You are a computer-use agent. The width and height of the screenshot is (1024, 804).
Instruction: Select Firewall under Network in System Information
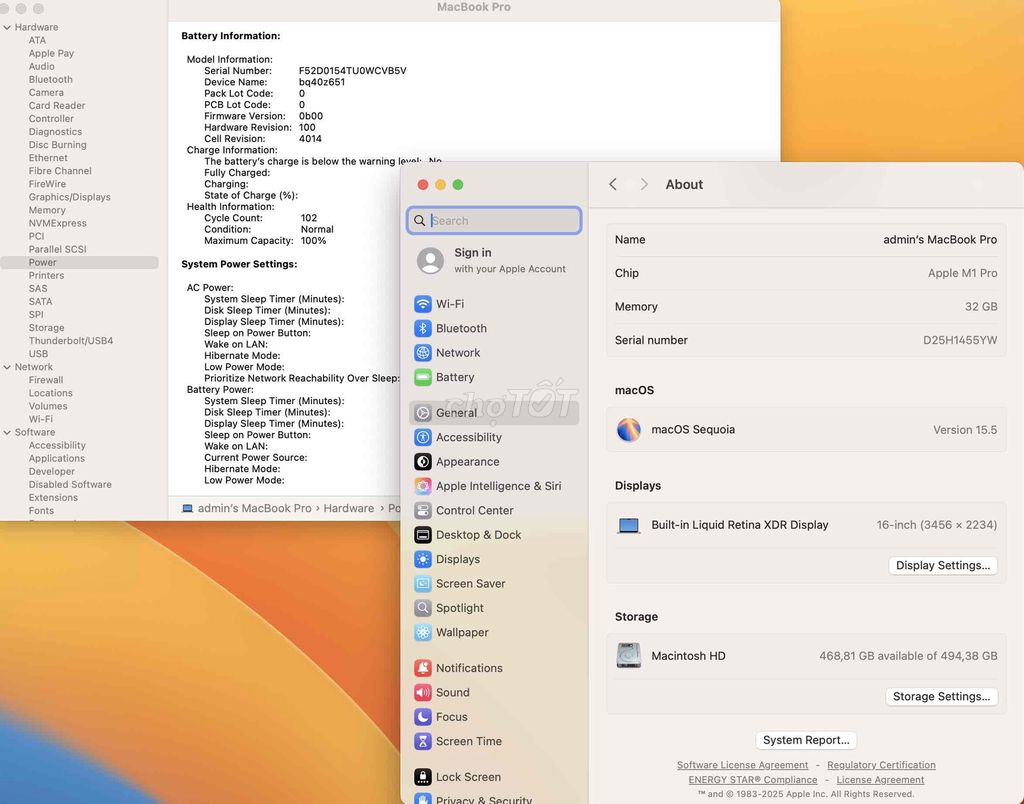pos(46,380)
